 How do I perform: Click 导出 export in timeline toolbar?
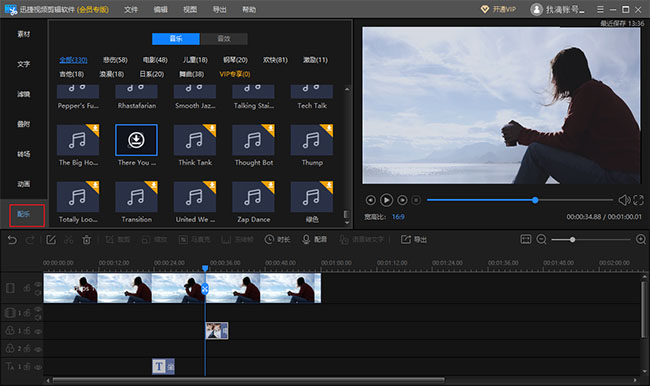413,240
